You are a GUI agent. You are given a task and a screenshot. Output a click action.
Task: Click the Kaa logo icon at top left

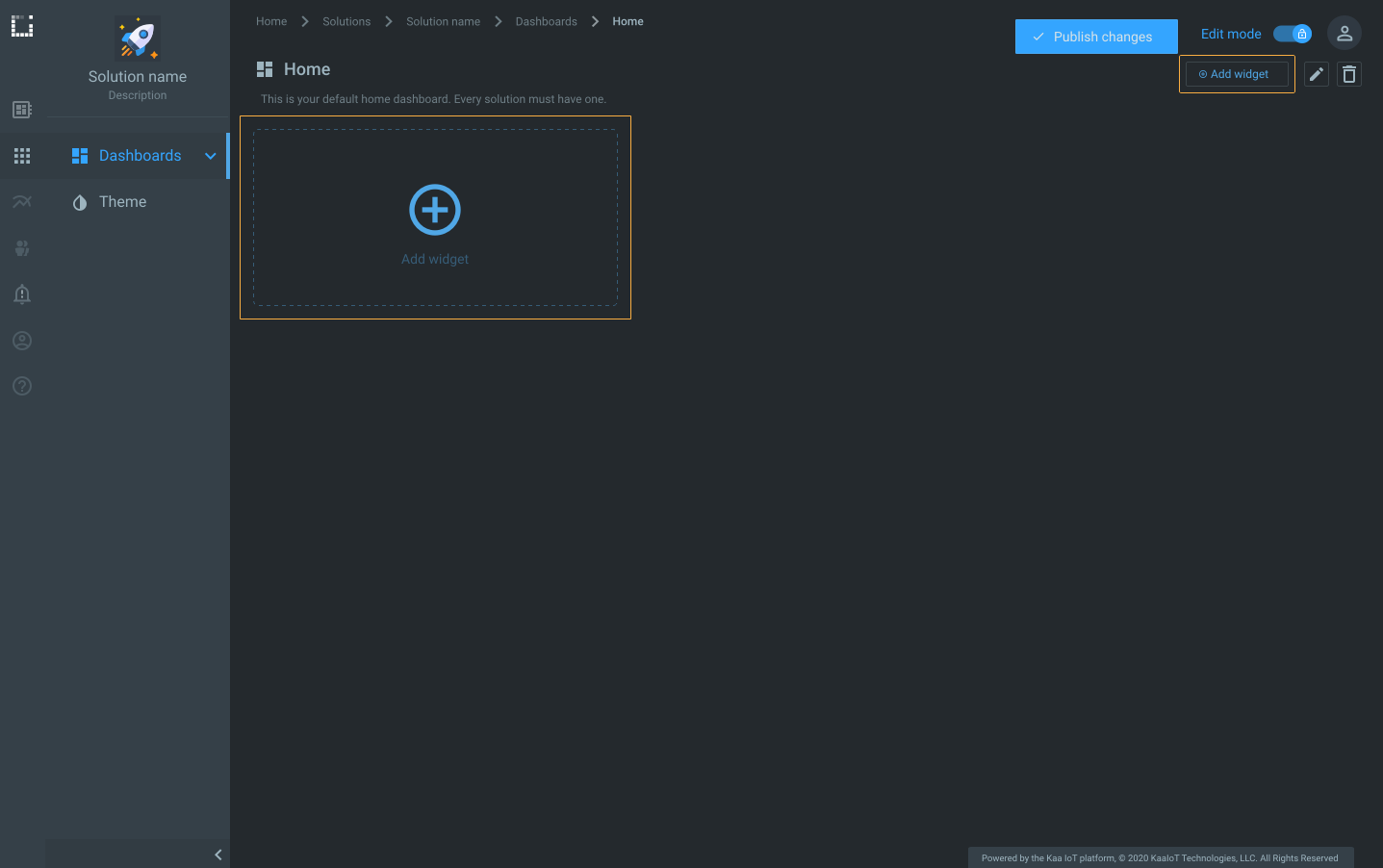22,26
